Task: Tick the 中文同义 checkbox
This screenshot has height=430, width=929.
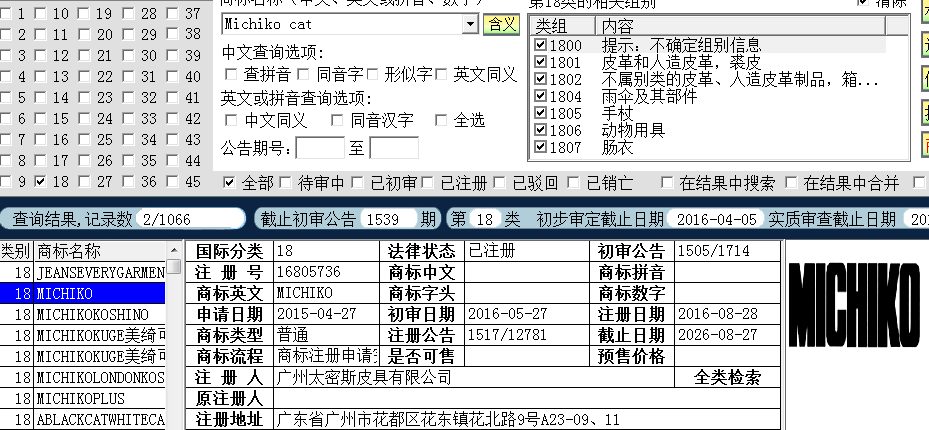Action: pos(230,120)
